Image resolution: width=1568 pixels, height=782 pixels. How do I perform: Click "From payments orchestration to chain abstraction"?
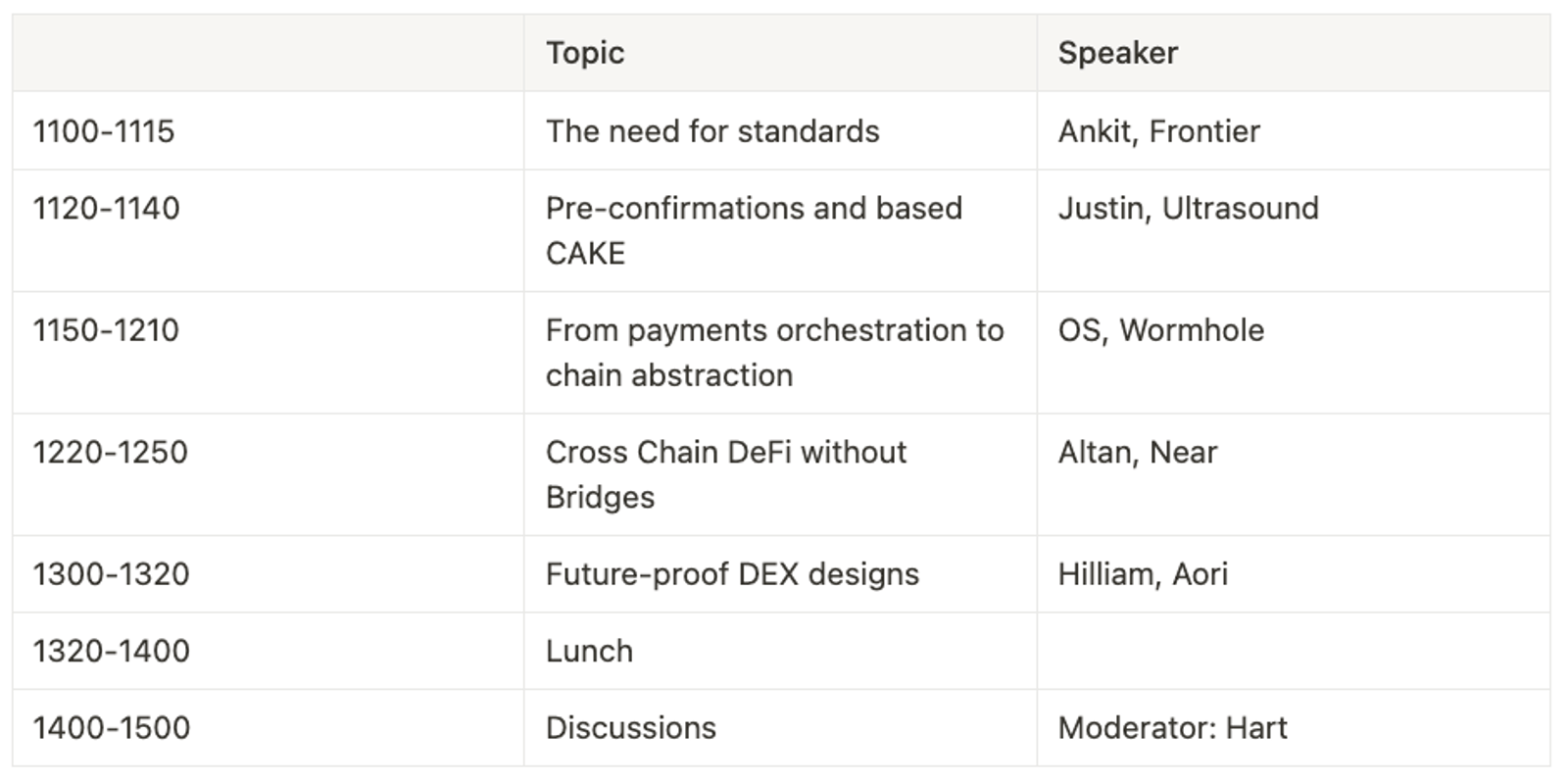click(x=774, y=352)
